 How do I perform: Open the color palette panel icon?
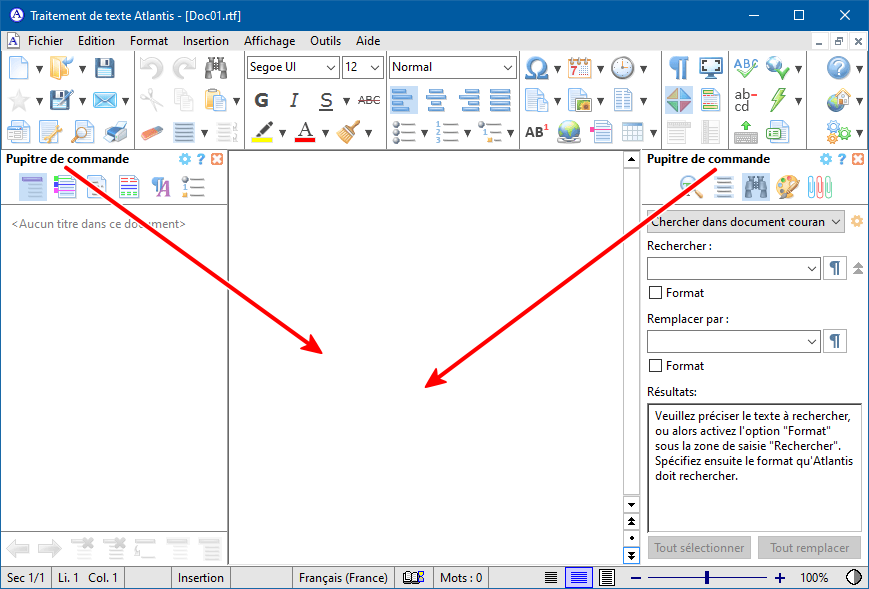pyautogui.click(x=788, y=187)
